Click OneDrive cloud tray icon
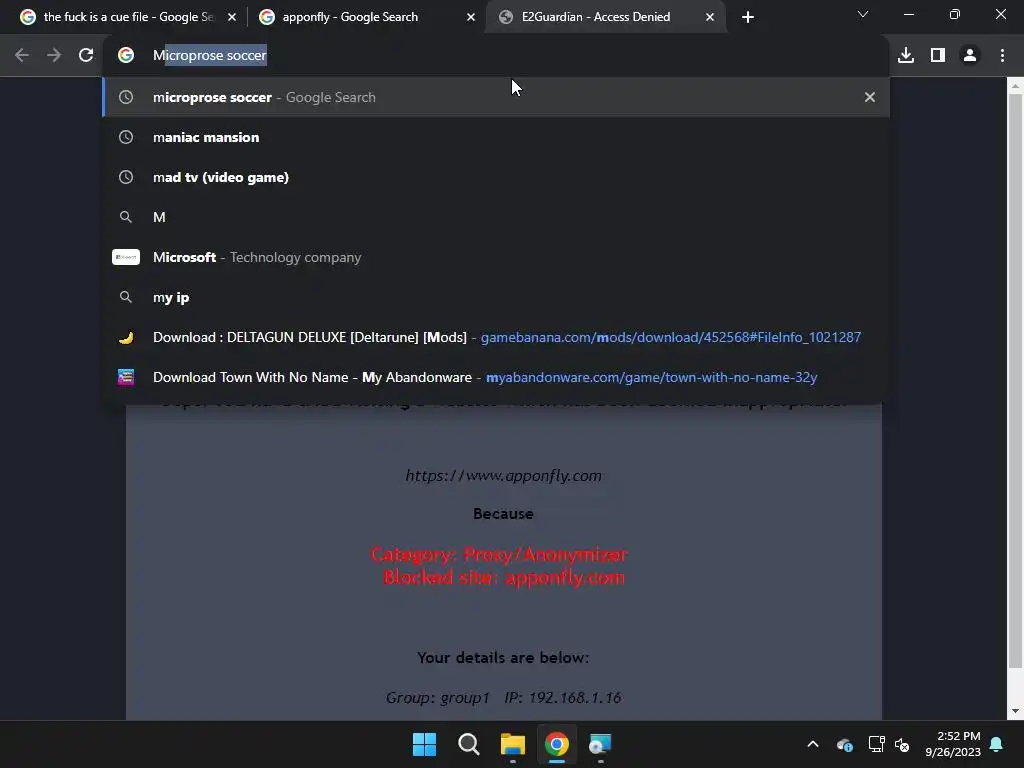The image size is (1024, 768). tap(844, 744)
